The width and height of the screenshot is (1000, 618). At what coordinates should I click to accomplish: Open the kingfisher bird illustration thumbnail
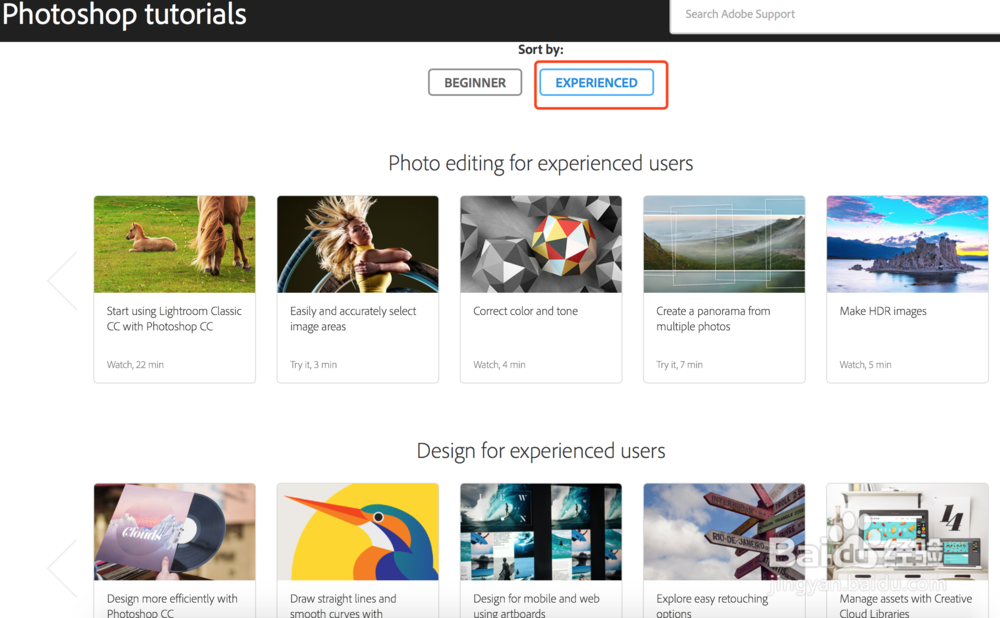[x=358, y=532]
